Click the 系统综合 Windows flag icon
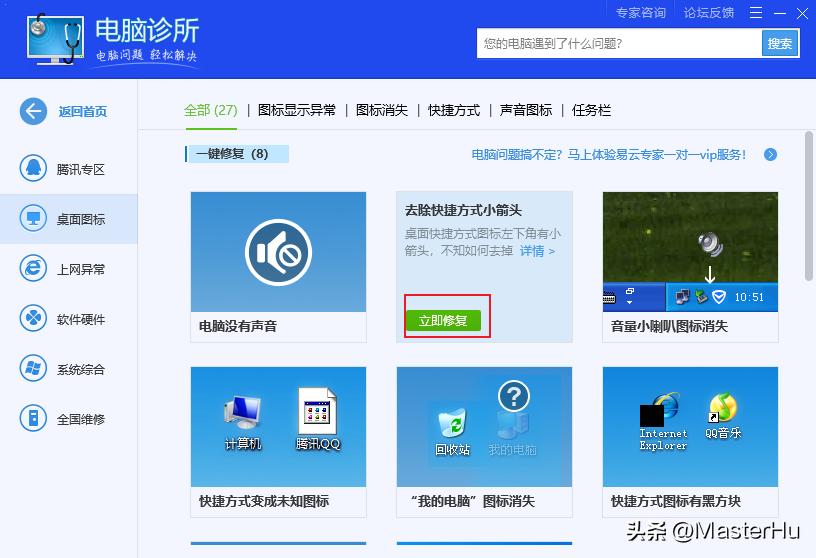 coord(33,369)
